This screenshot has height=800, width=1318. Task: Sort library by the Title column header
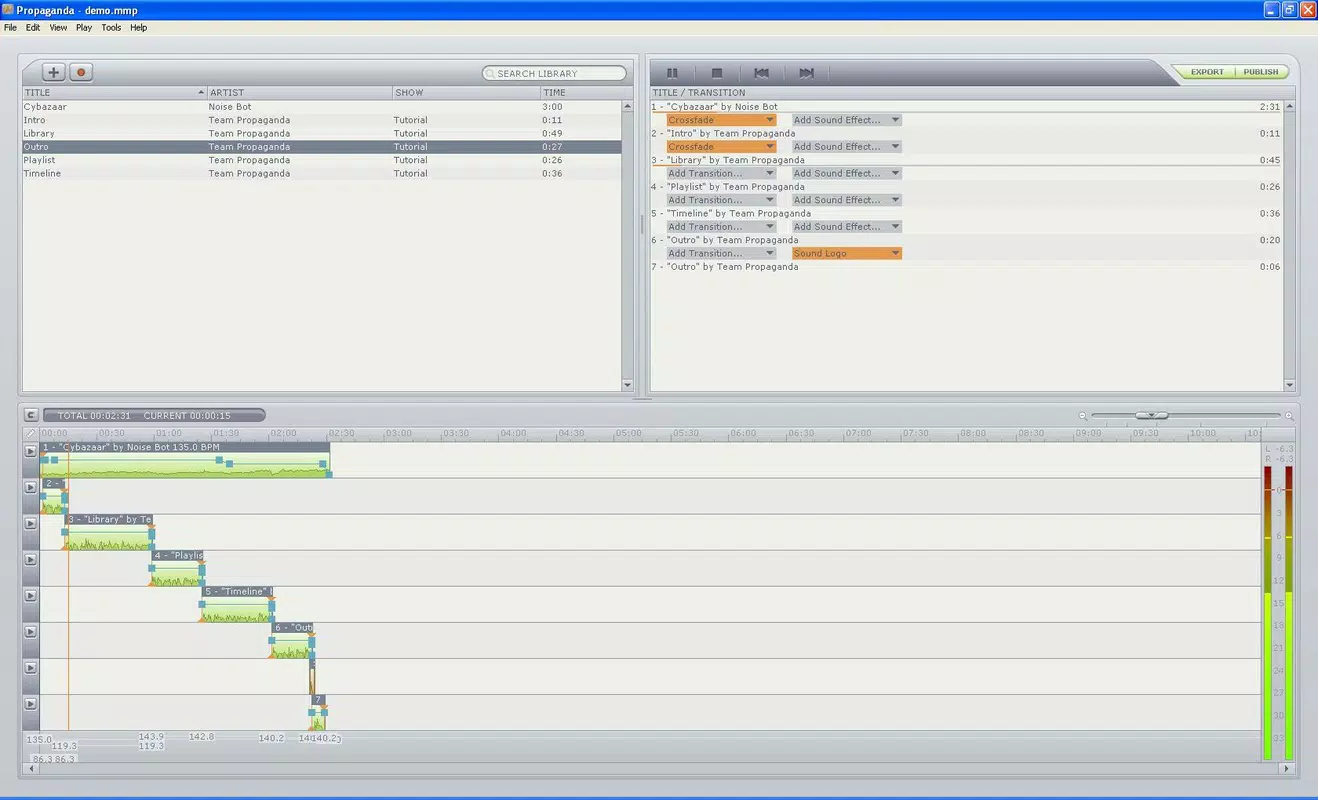point(114,93)
